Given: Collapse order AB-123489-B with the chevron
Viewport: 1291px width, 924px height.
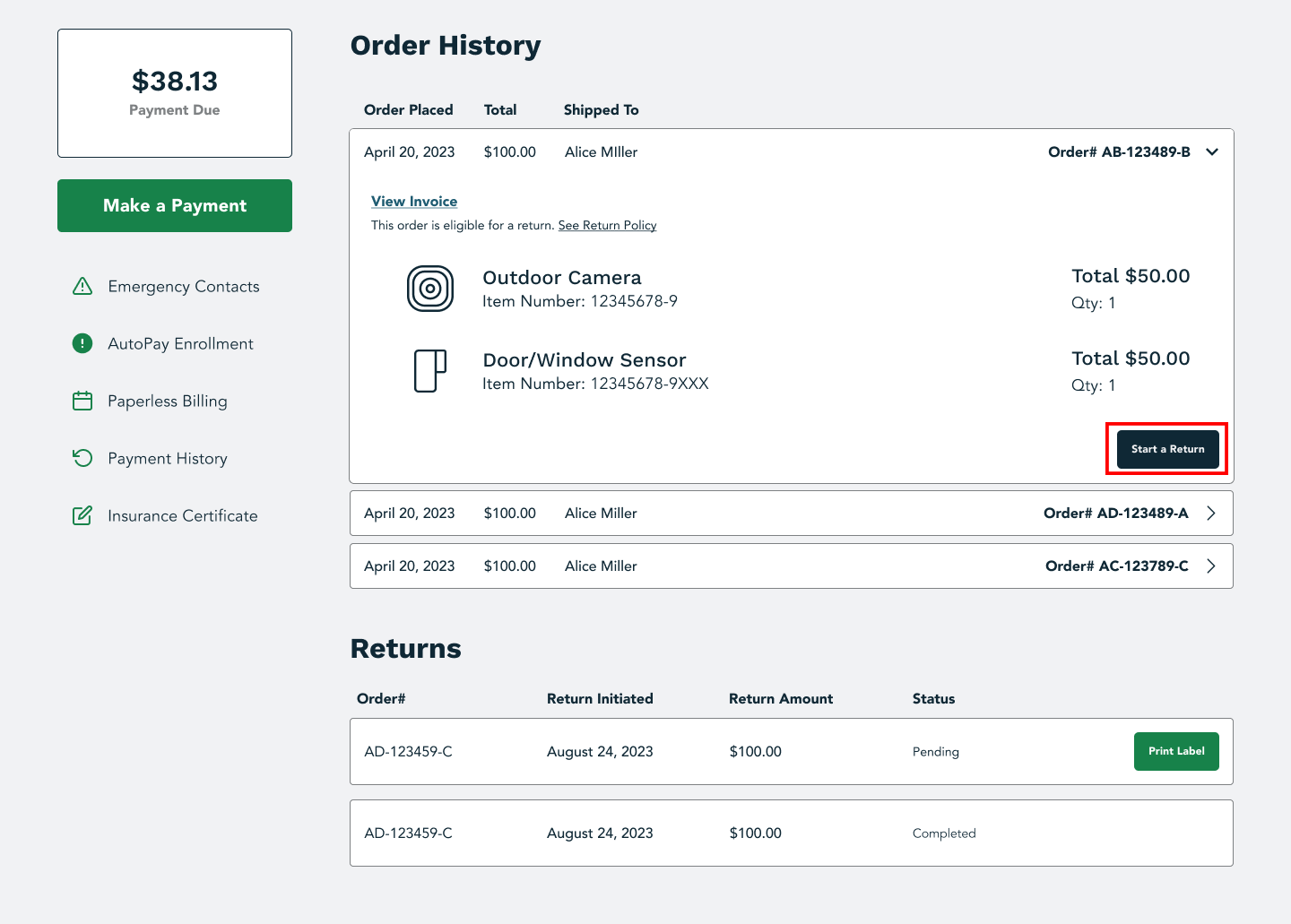Looking at the screenshot, I should [1212, 152].
